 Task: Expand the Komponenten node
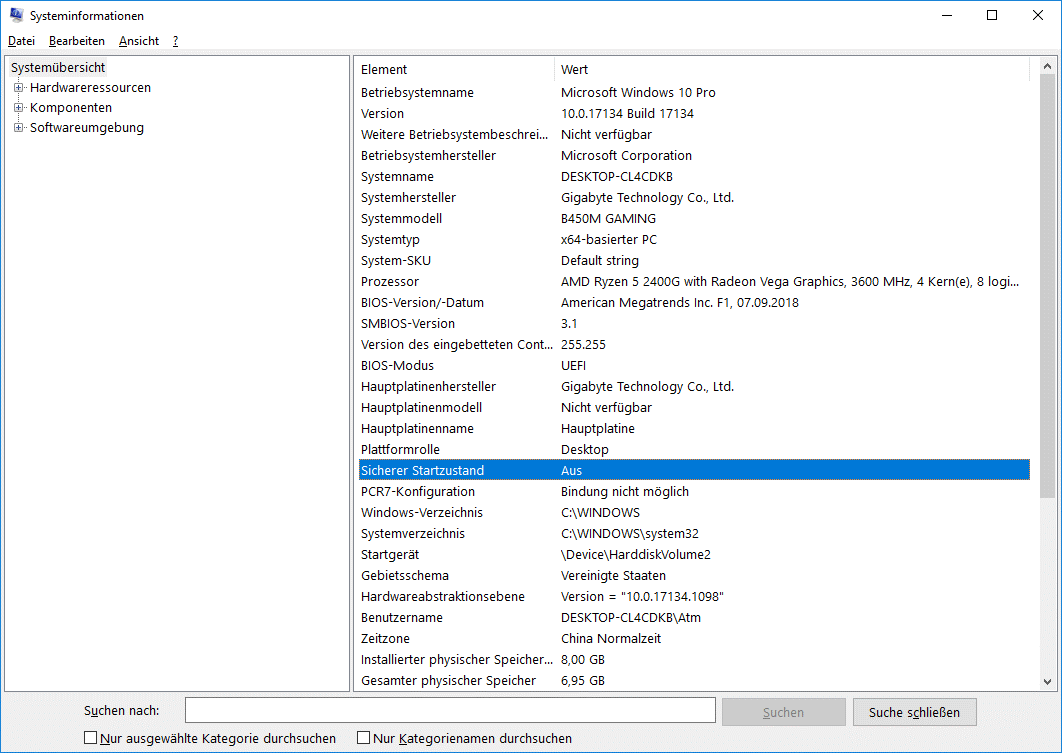(18, 108)
